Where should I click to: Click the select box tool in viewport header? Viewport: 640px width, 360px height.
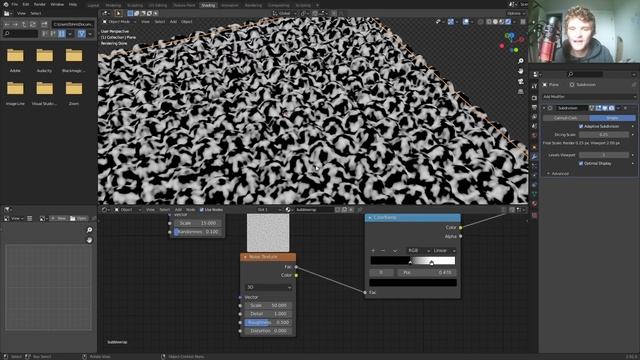pyautogui.click(x=130, y=13)
